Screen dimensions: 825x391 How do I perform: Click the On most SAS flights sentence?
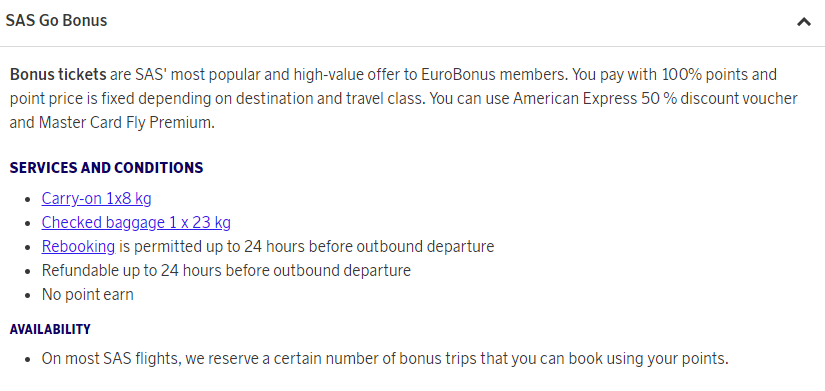pos(385,359)
